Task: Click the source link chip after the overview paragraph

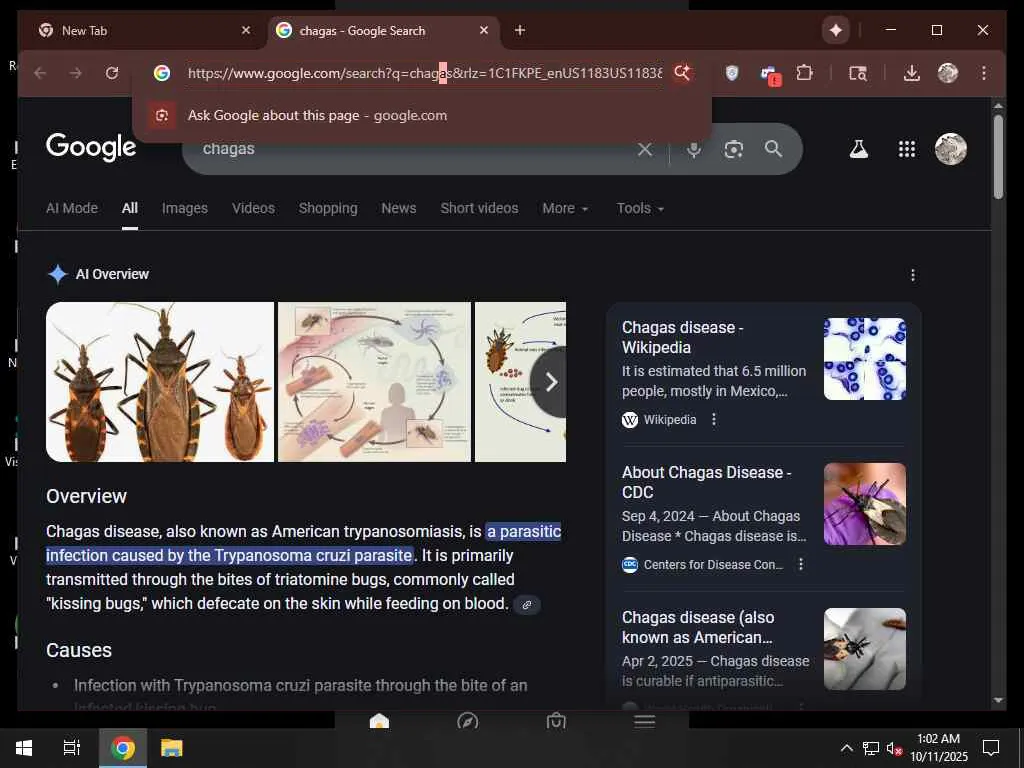Action: point(527,605)
